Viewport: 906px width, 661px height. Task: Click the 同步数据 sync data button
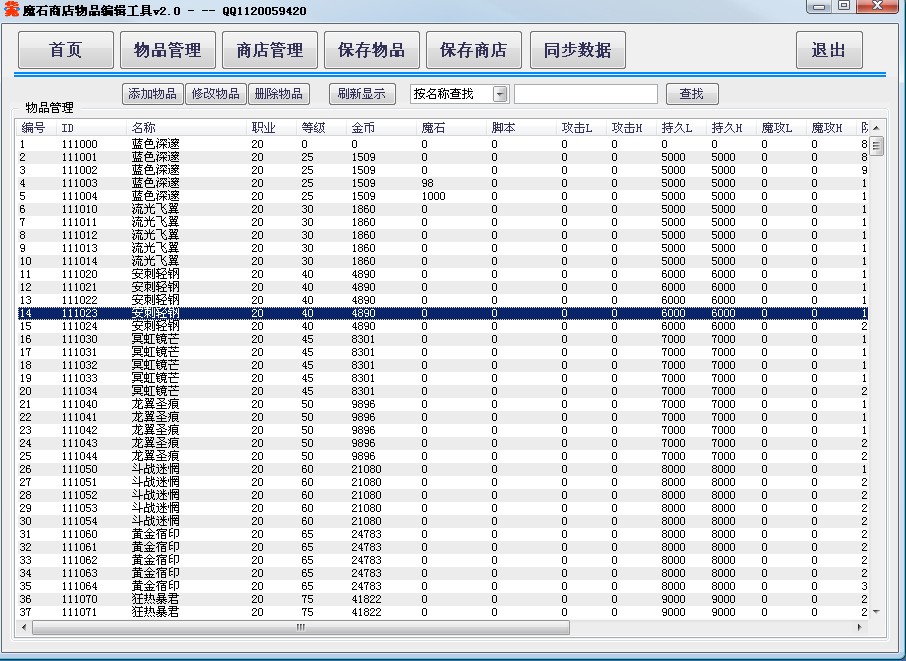pos(577,50)
